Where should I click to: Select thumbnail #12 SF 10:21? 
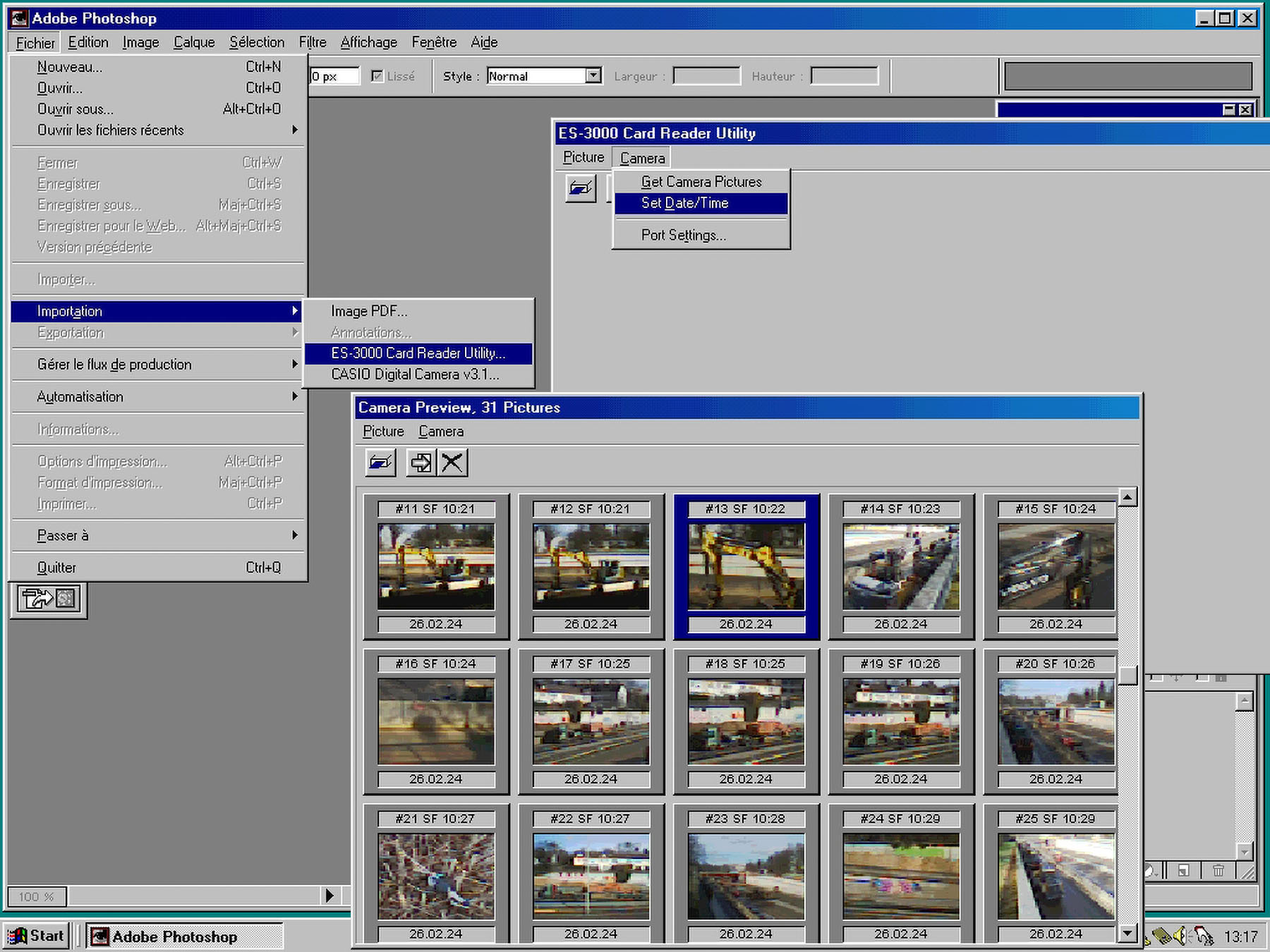click(x=591, y=566)
